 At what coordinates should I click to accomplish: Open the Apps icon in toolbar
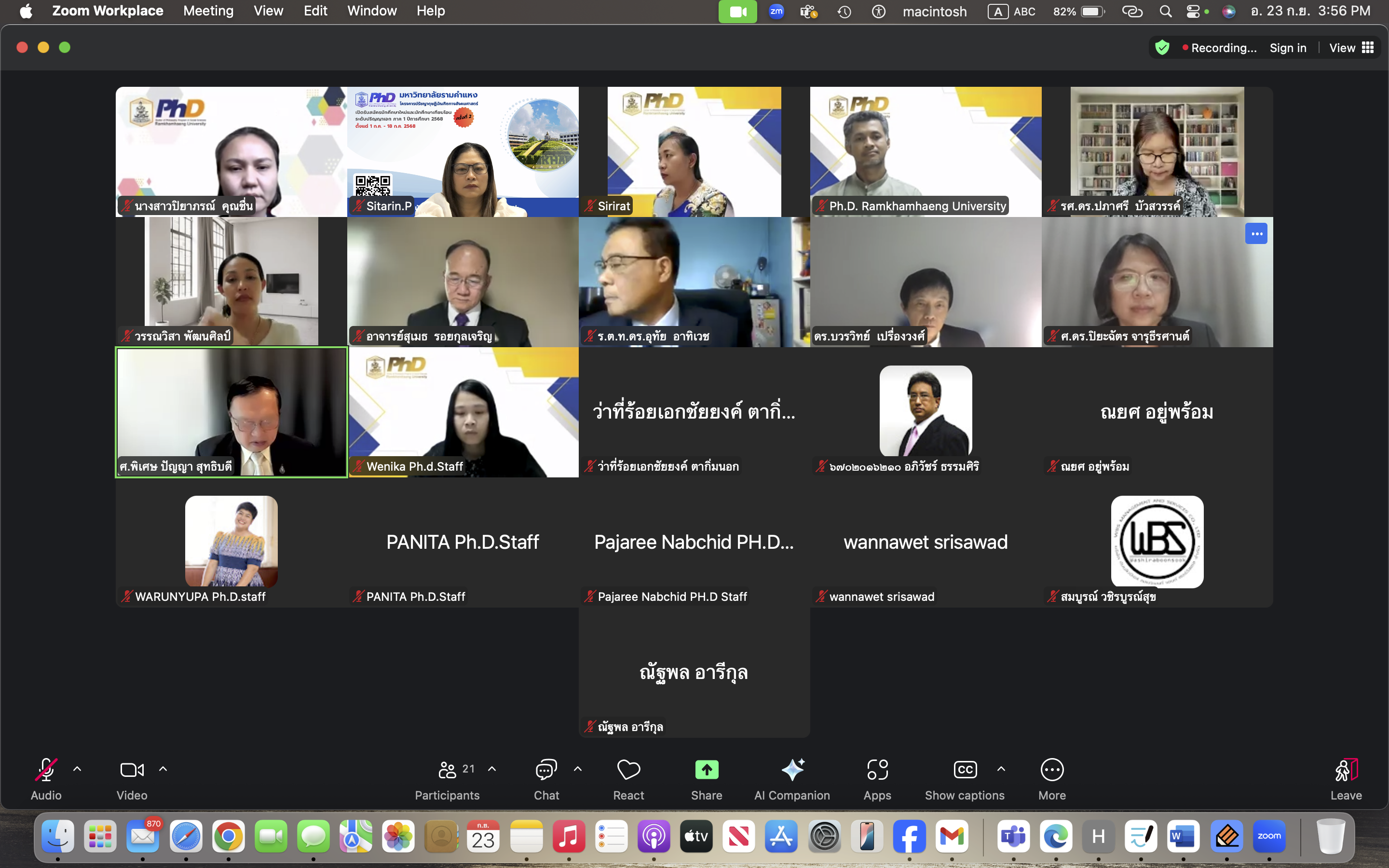[877, 770]
